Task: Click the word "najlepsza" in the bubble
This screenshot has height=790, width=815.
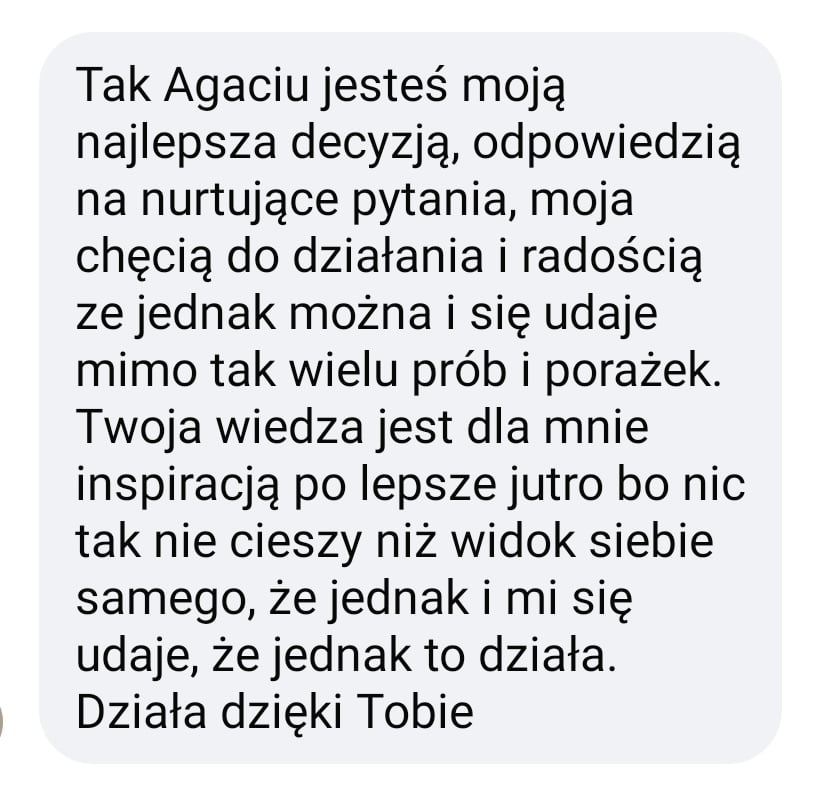Action: (x=176, y=143)
